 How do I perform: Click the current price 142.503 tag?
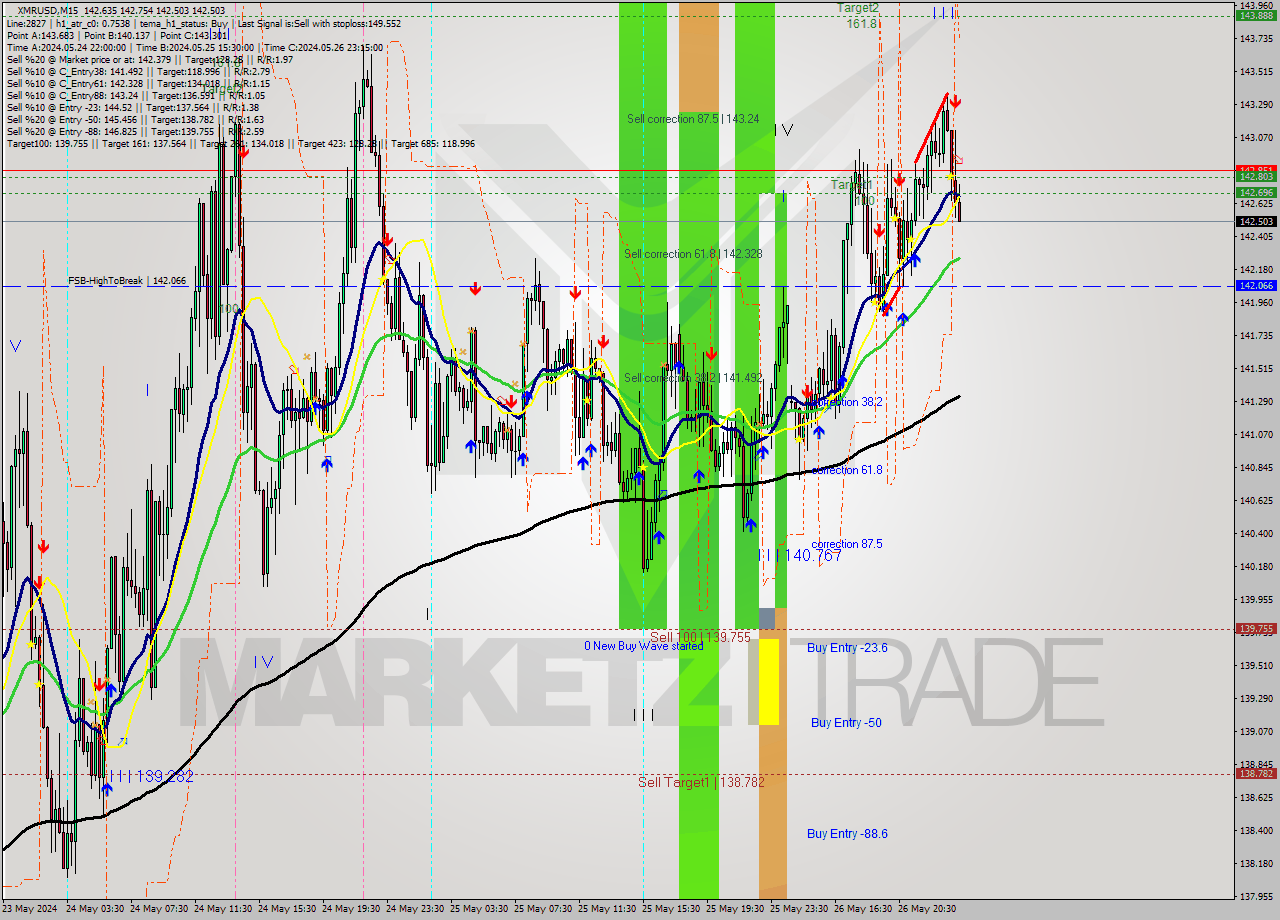click(x=1256, y=222)
